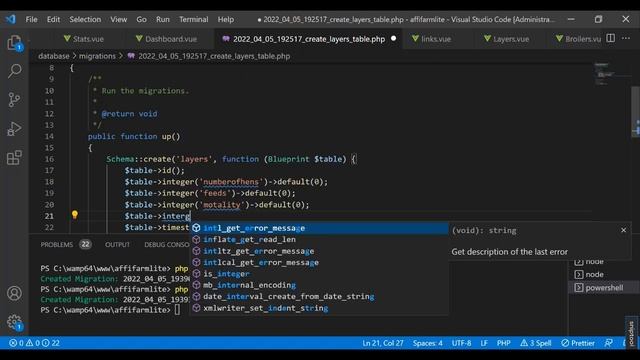
Task: Click errors and warnings count in status bar
Action: click(34, 343)
